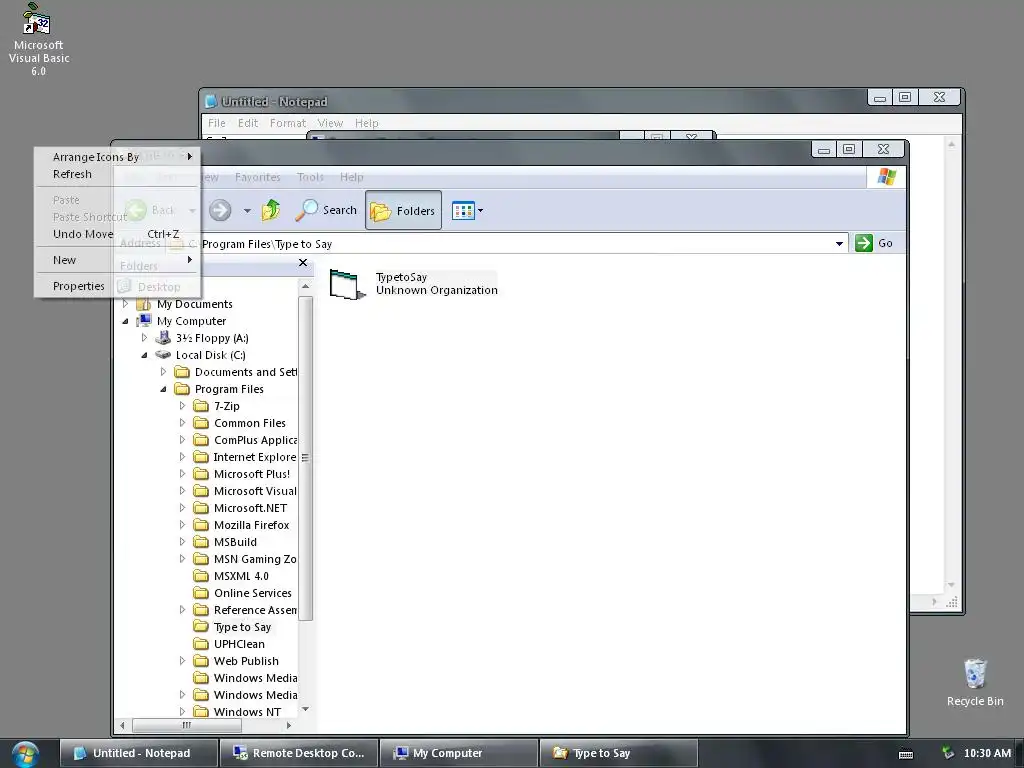Image resolution: width=1024 pixels, height=768 pixels.
Task: Expand the Reference Assemblies folder node
Action: click(182, 609)
